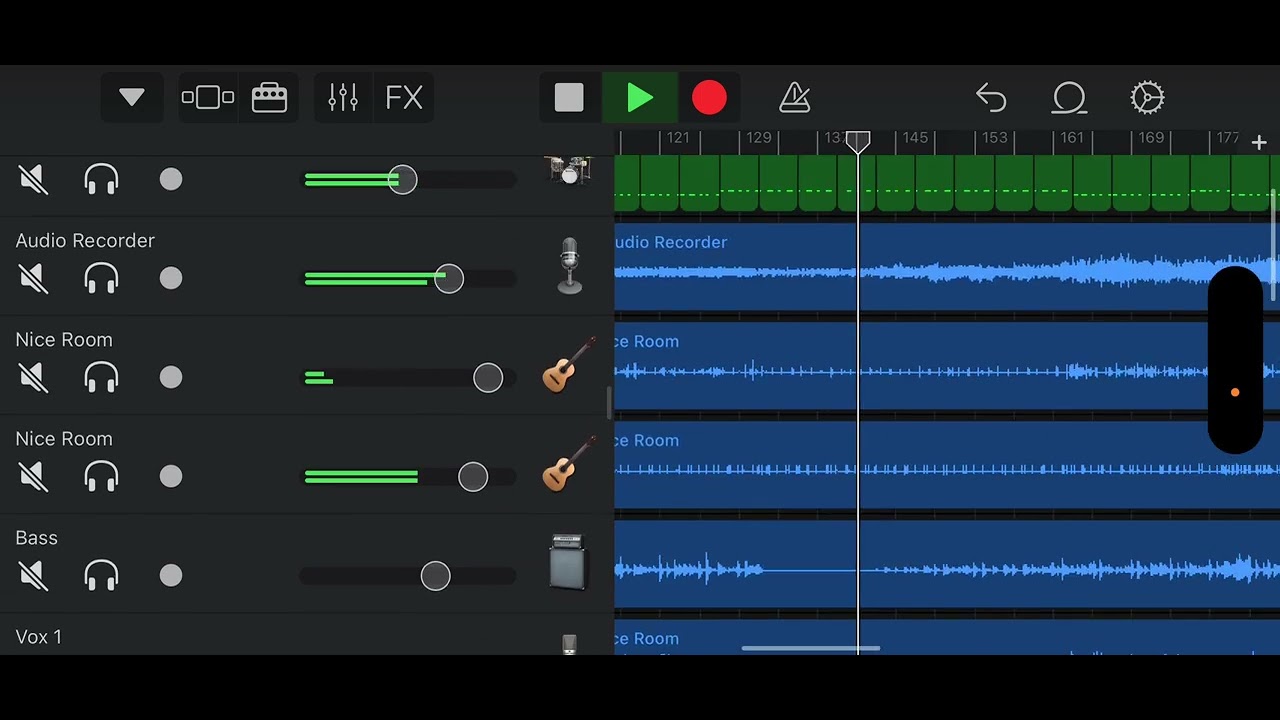Open the FX panel

coord(404,97)
